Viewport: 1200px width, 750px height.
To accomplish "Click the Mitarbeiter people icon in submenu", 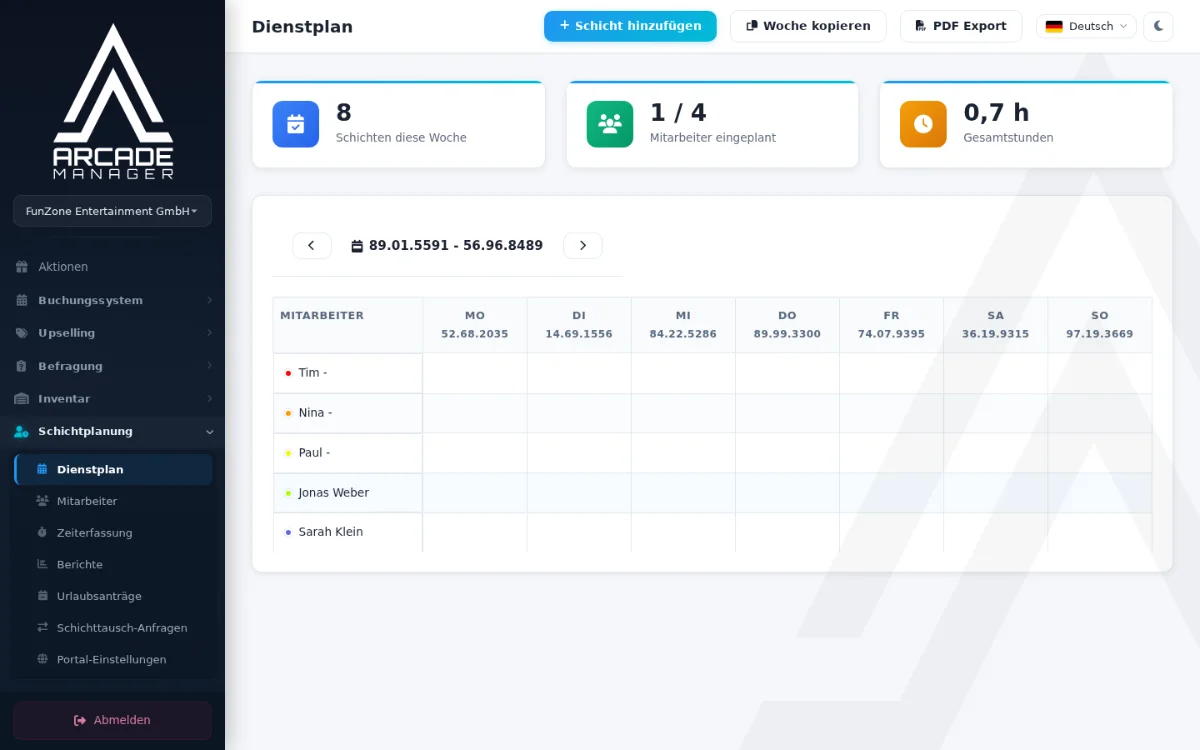I will click(42, 501).
